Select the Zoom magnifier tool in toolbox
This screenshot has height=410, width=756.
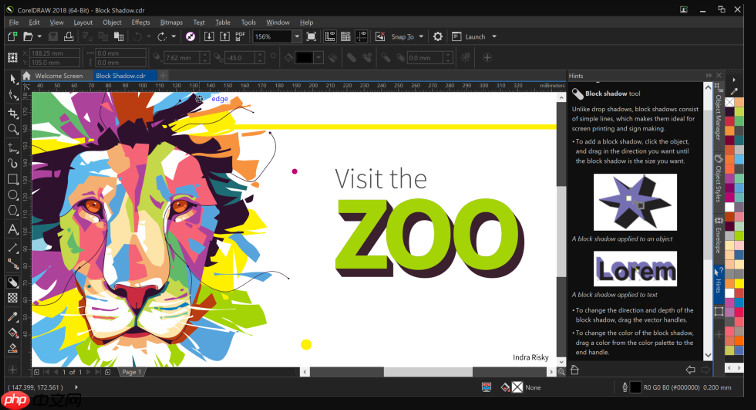[x=13, y=129]
